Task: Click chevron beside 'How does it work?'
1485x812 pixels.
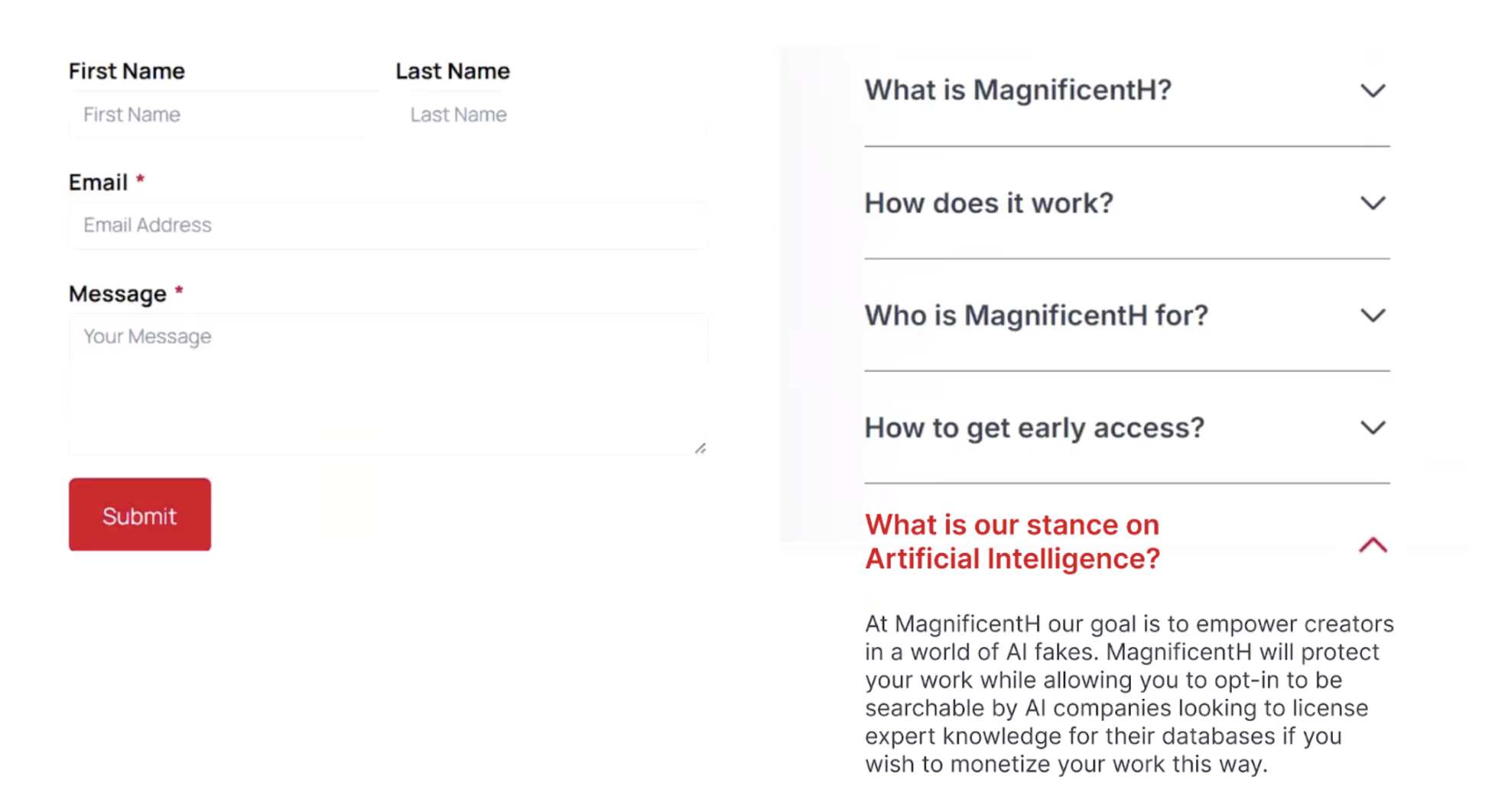Action: pos(1373,203)
